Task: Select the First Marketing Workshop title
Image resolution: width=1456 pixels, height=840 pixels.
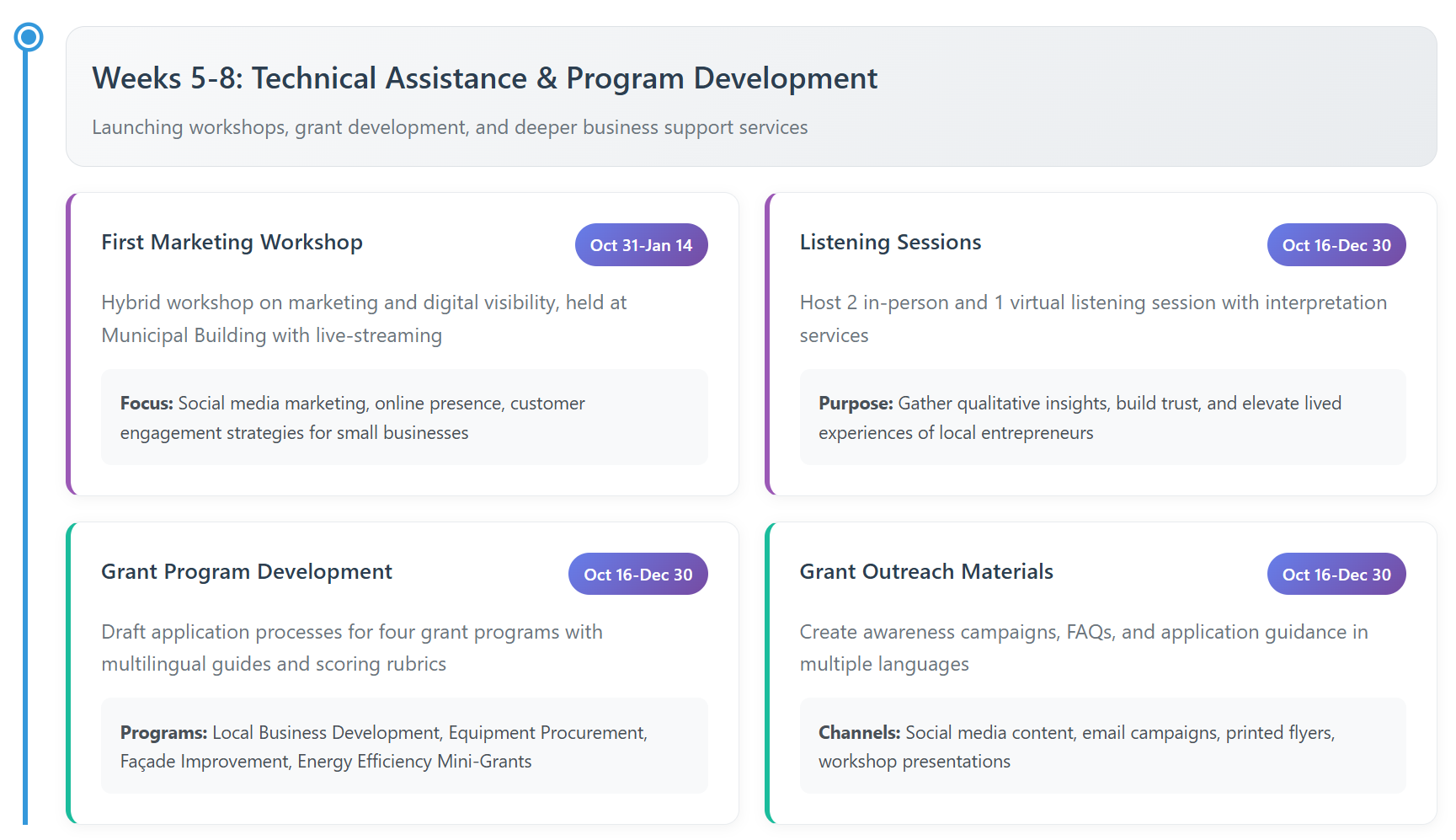Action: [232, 243]
